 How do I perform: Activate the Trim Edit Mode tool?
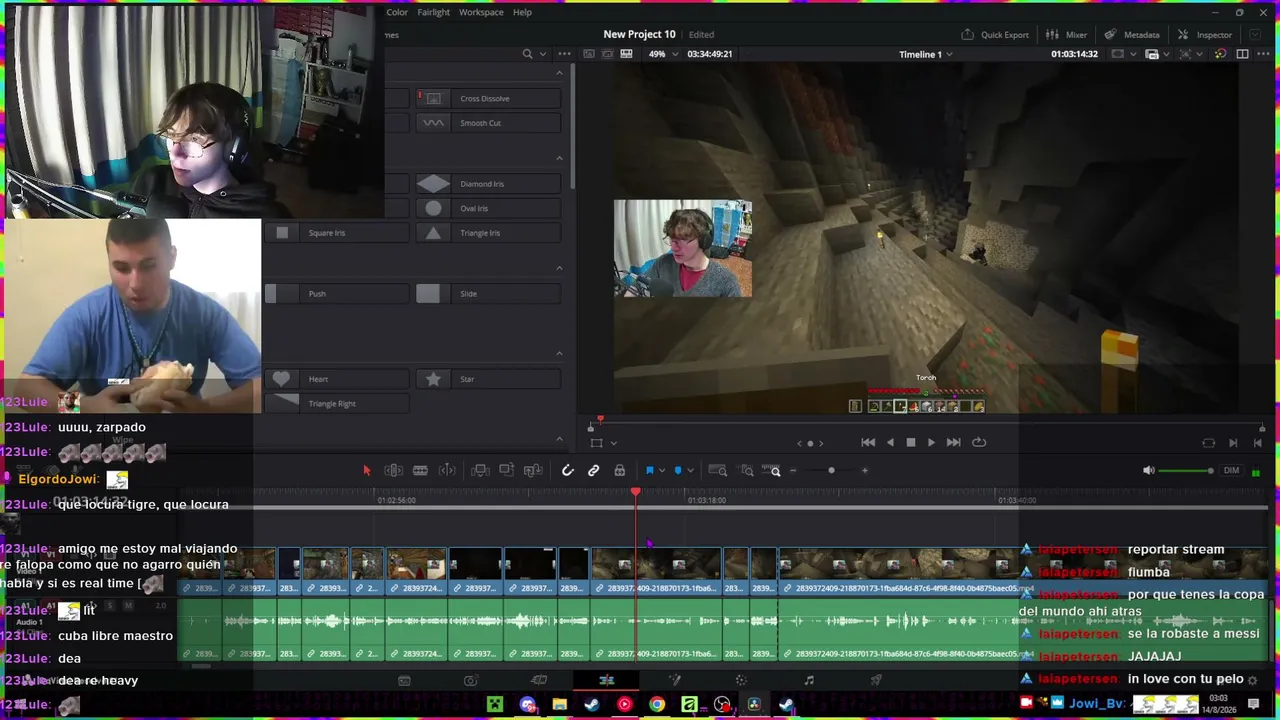[394, 471]
